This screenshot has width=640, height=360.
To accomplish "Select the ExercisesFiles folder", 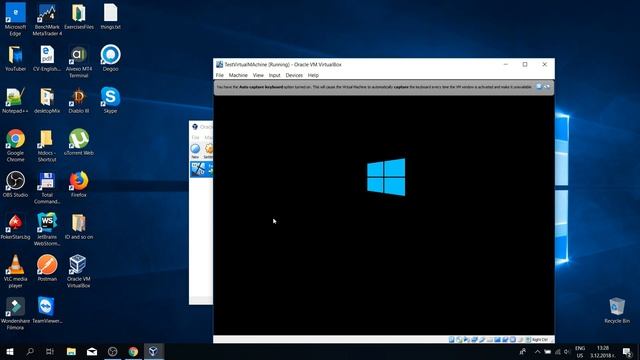I will tap(79, 17).
